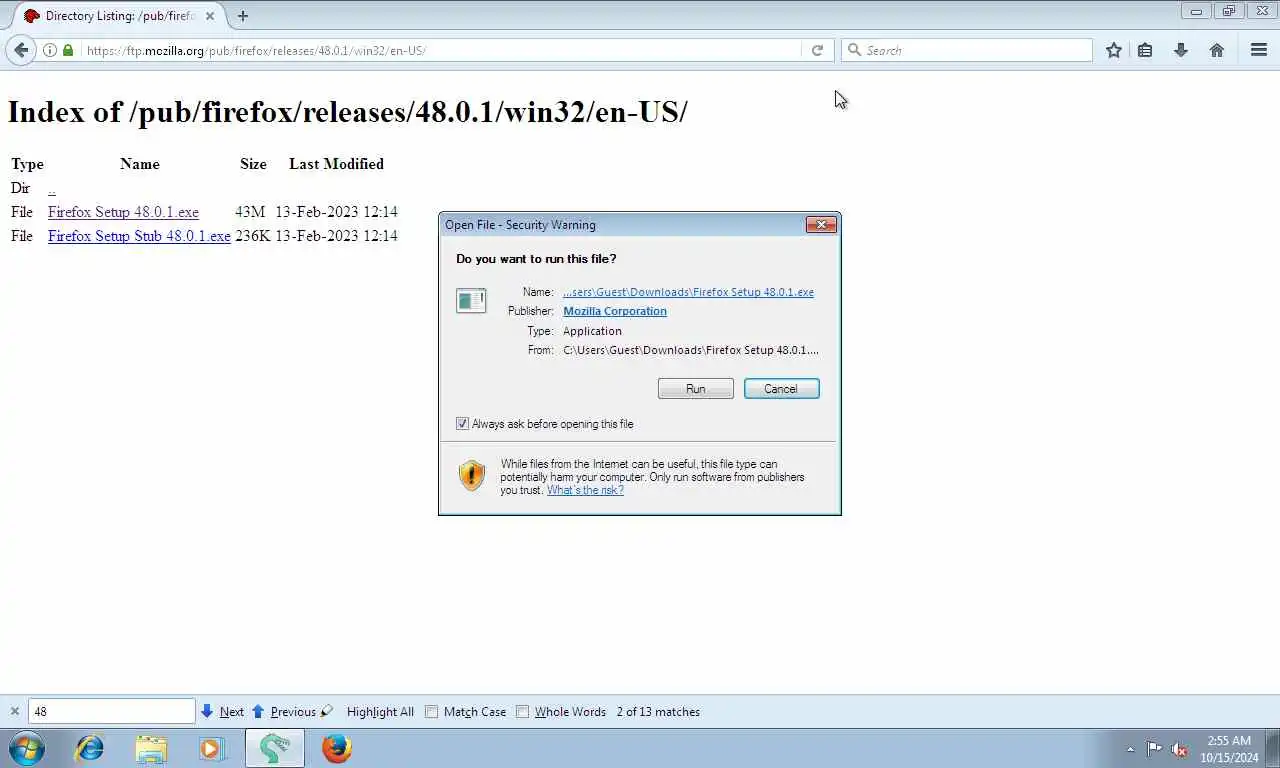Find Previous match in find bar
Image resolution: width=1280 pixels, height=768 pixels.
pos(284,712)
